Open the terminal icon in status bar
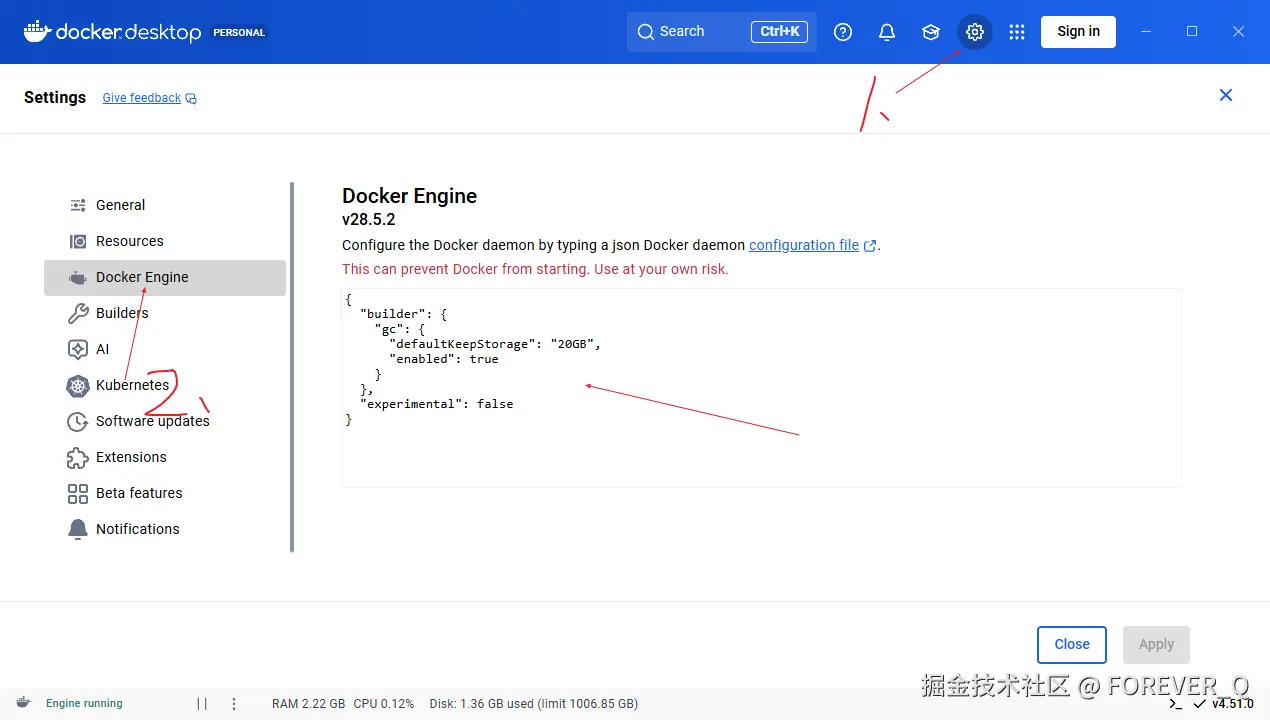This screenshot has width=1270, height=720. [1176, 704]
